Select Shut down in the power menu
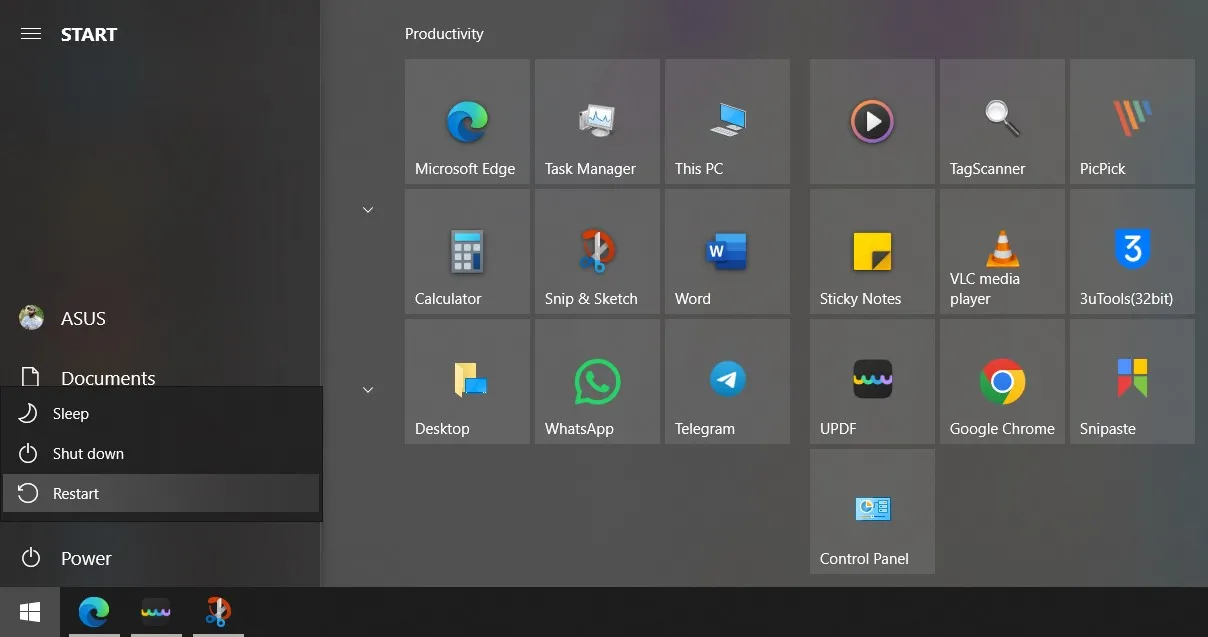Viewport: 1208px width, 637px height. (161, 453)
